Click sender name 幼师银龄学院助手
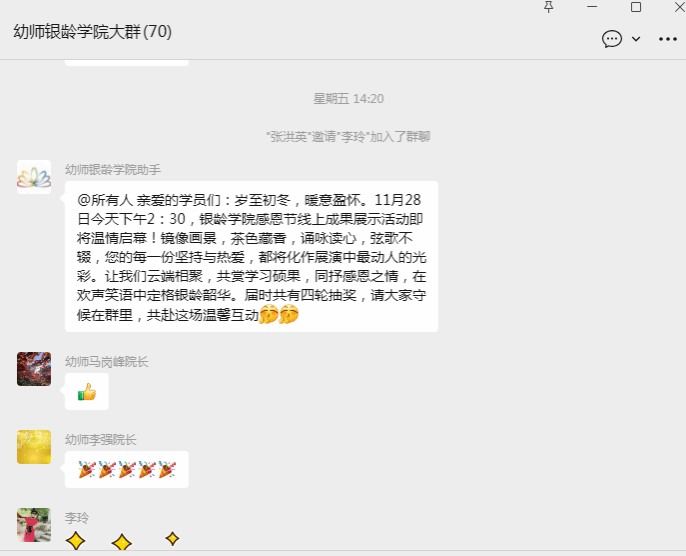 (113, 169)
